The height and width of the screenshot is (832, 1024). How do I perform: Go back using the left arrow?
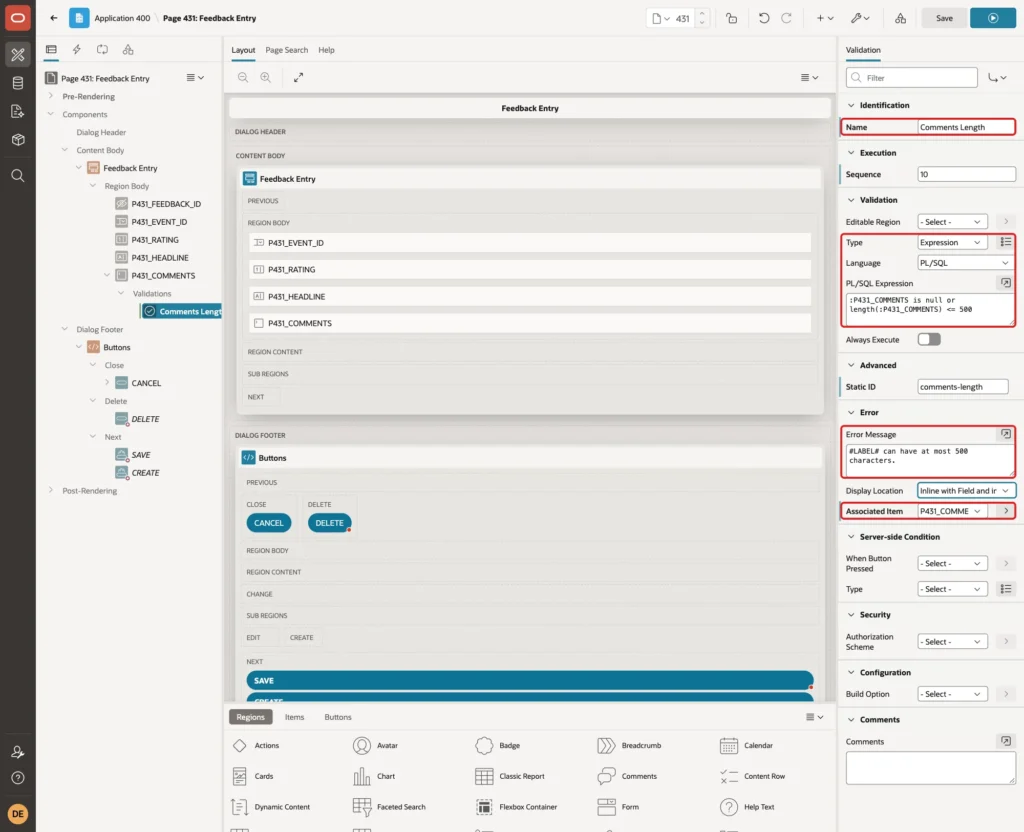(x=54, y=18)
